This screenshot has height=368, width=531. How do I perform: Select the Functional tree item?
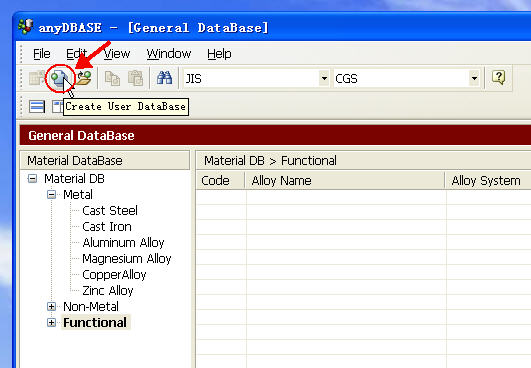(95, 322)
